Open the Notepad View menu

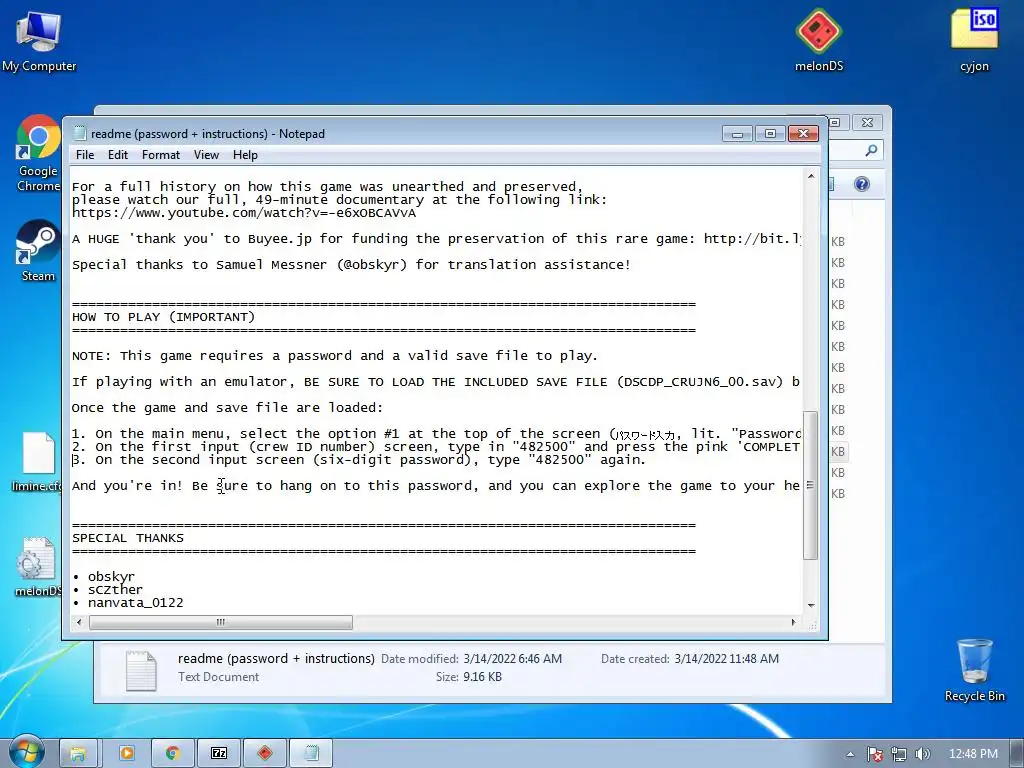pos(206,155)
